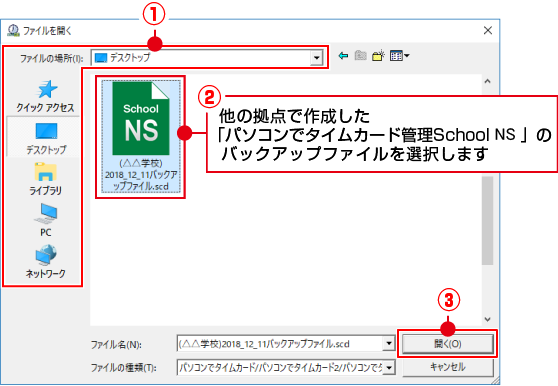Image resolution: width=558 pixels, height=386 pixels.
Task: Click the up one folder level icon
Action: pos(360,56)
